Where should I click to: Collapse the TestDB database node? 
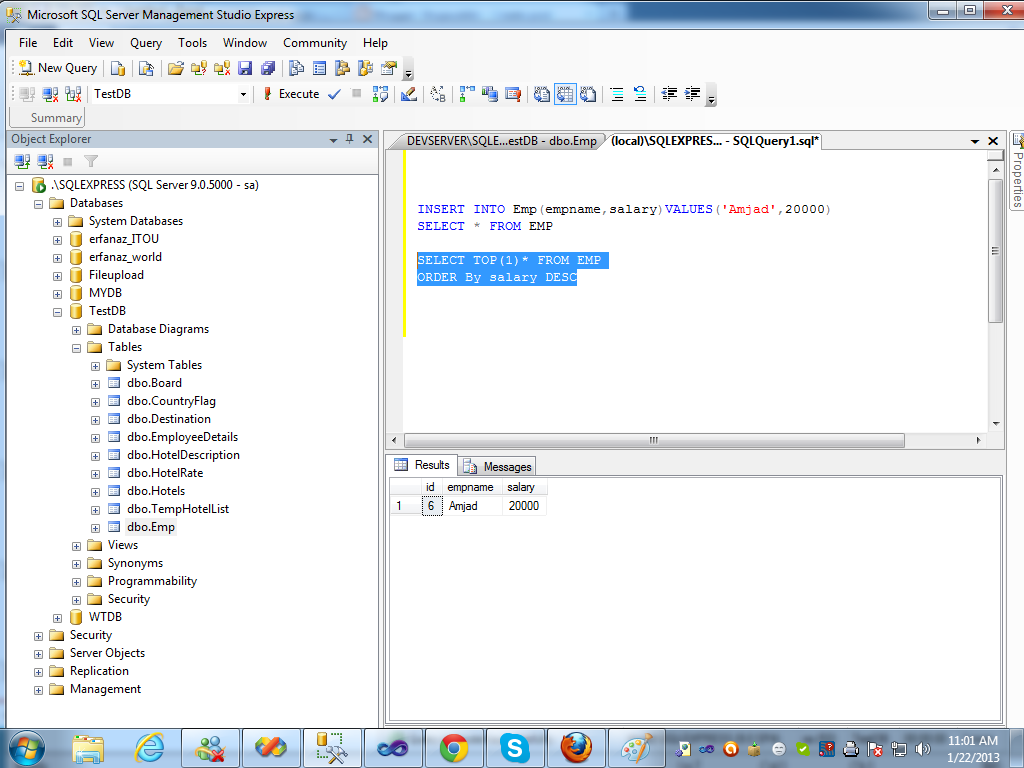57,312
